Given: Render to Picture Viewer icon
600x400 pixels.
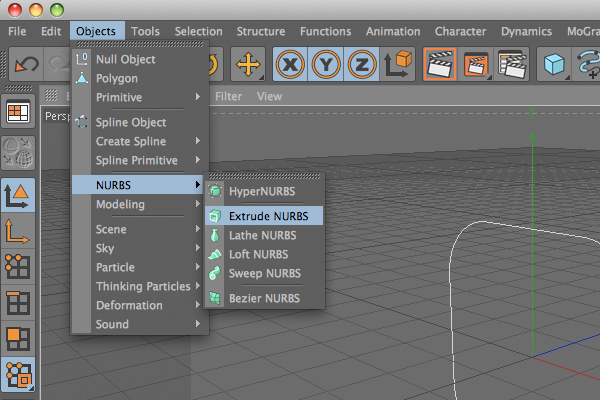Looking at the screenshot, I should (x=475, y=64).
